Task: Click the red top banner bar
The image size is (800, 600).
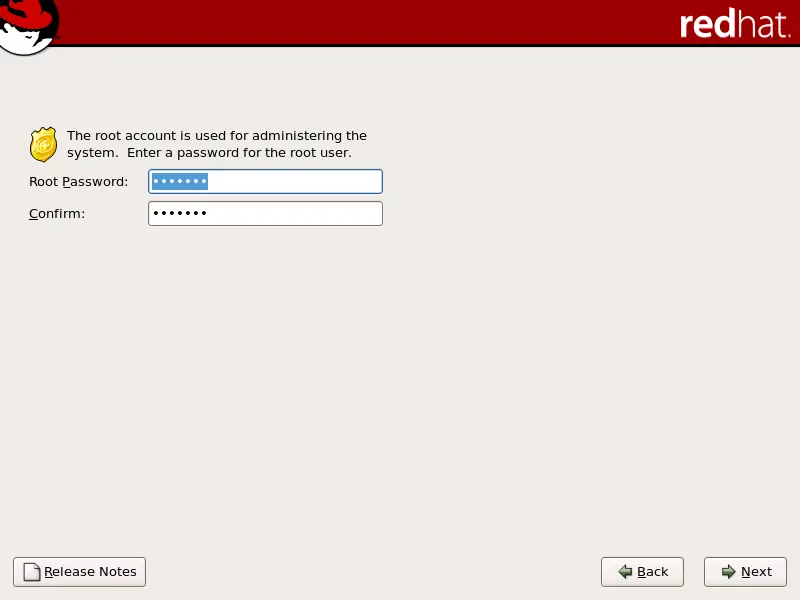Action: [x=400, y=22]
